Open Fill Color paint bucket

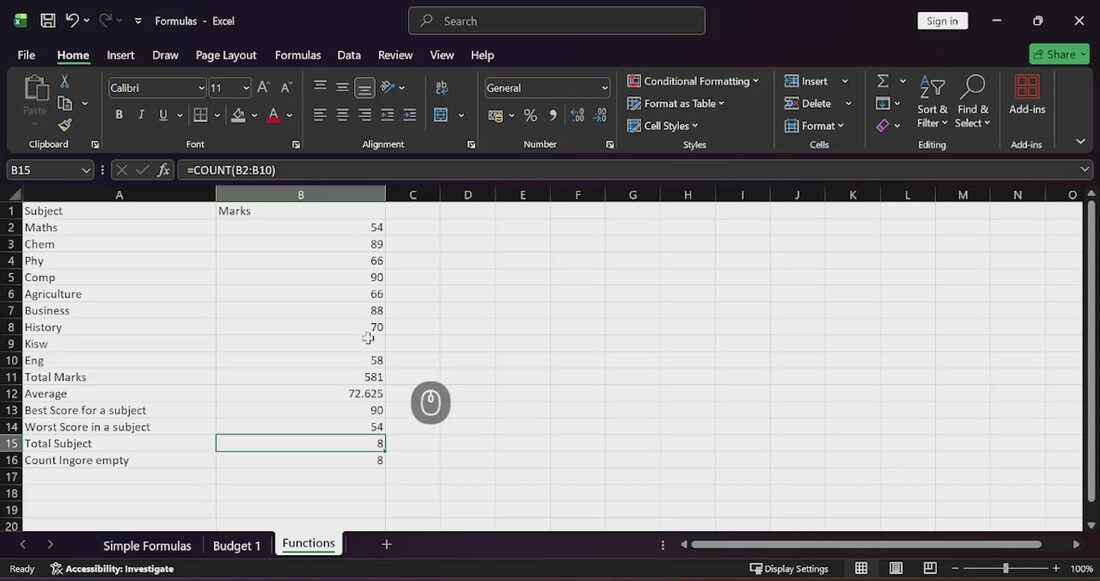tap(239, 114)
